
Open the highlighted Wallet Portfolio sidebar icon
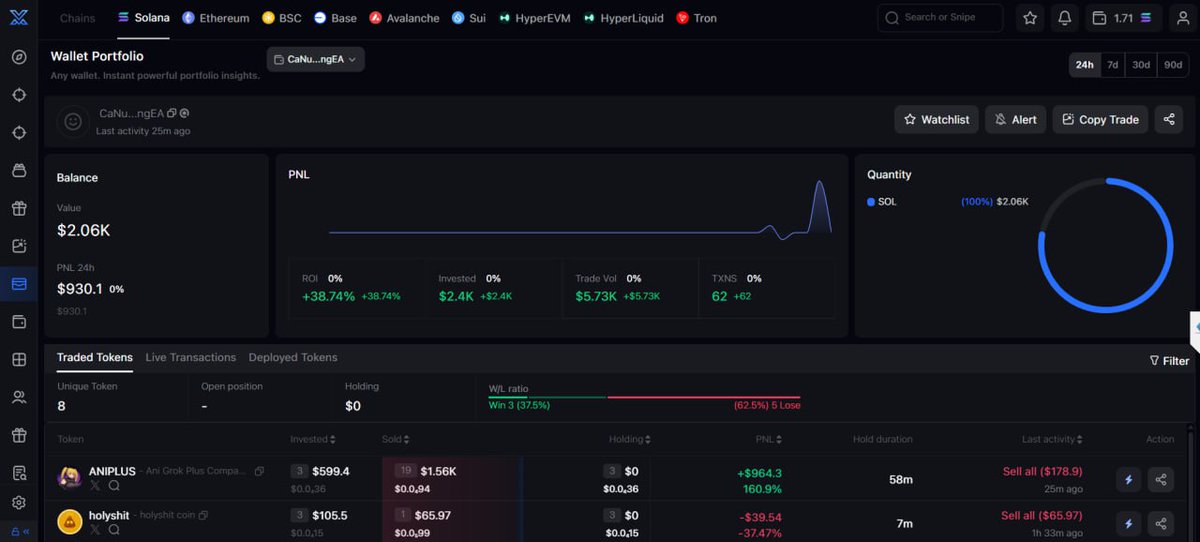pyautogui.click(x=19, y=284)
